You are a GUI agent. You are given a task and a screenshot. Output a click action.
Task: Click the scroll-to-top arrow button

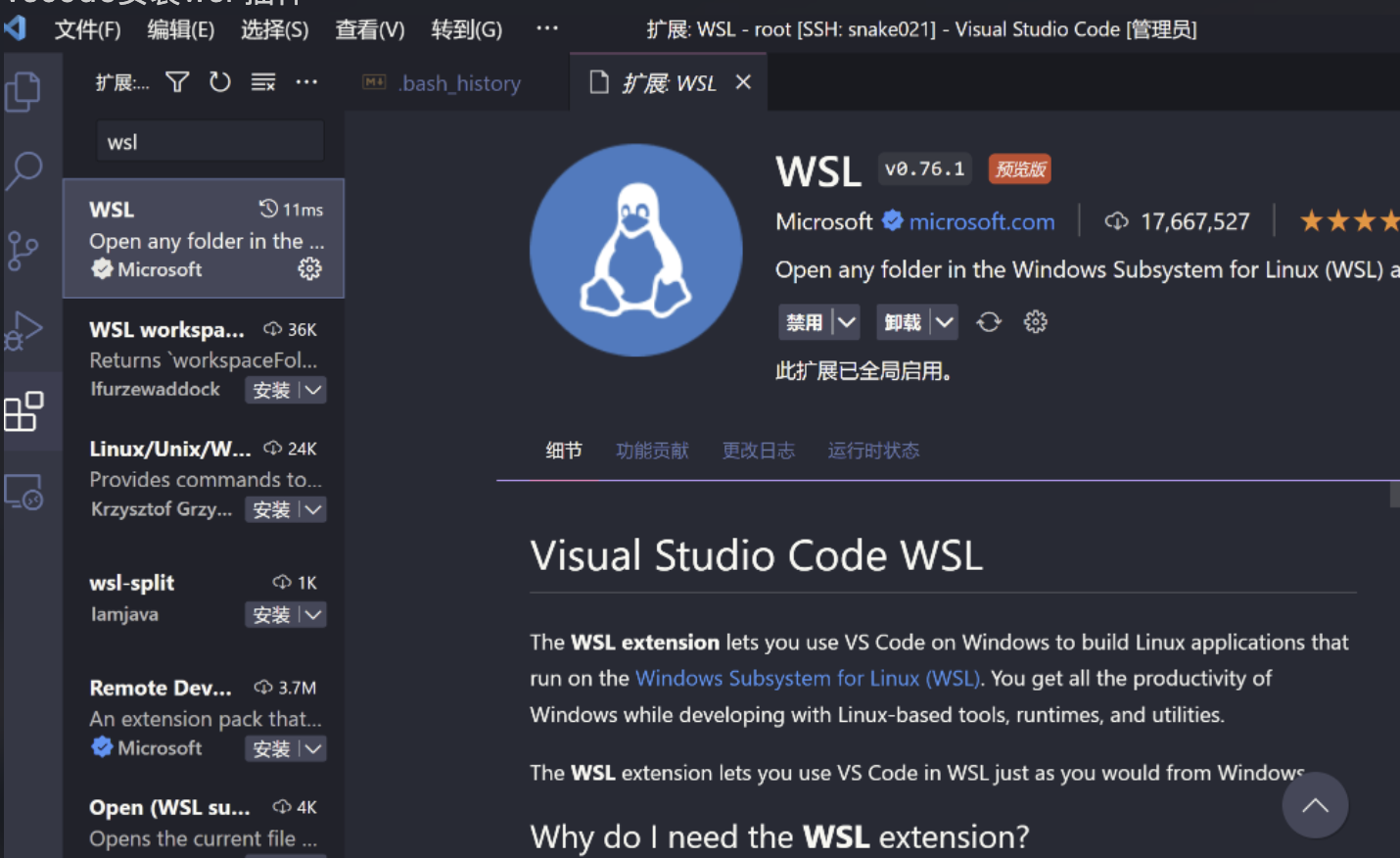click(x=1315, y=805)
